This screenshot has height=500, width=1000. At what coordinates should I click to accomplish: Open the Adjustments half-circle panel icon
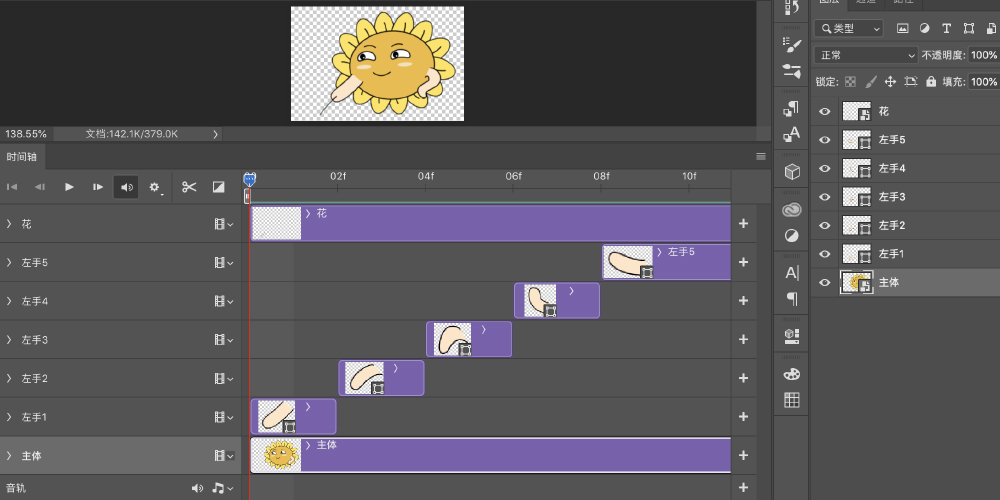[791, 236]
